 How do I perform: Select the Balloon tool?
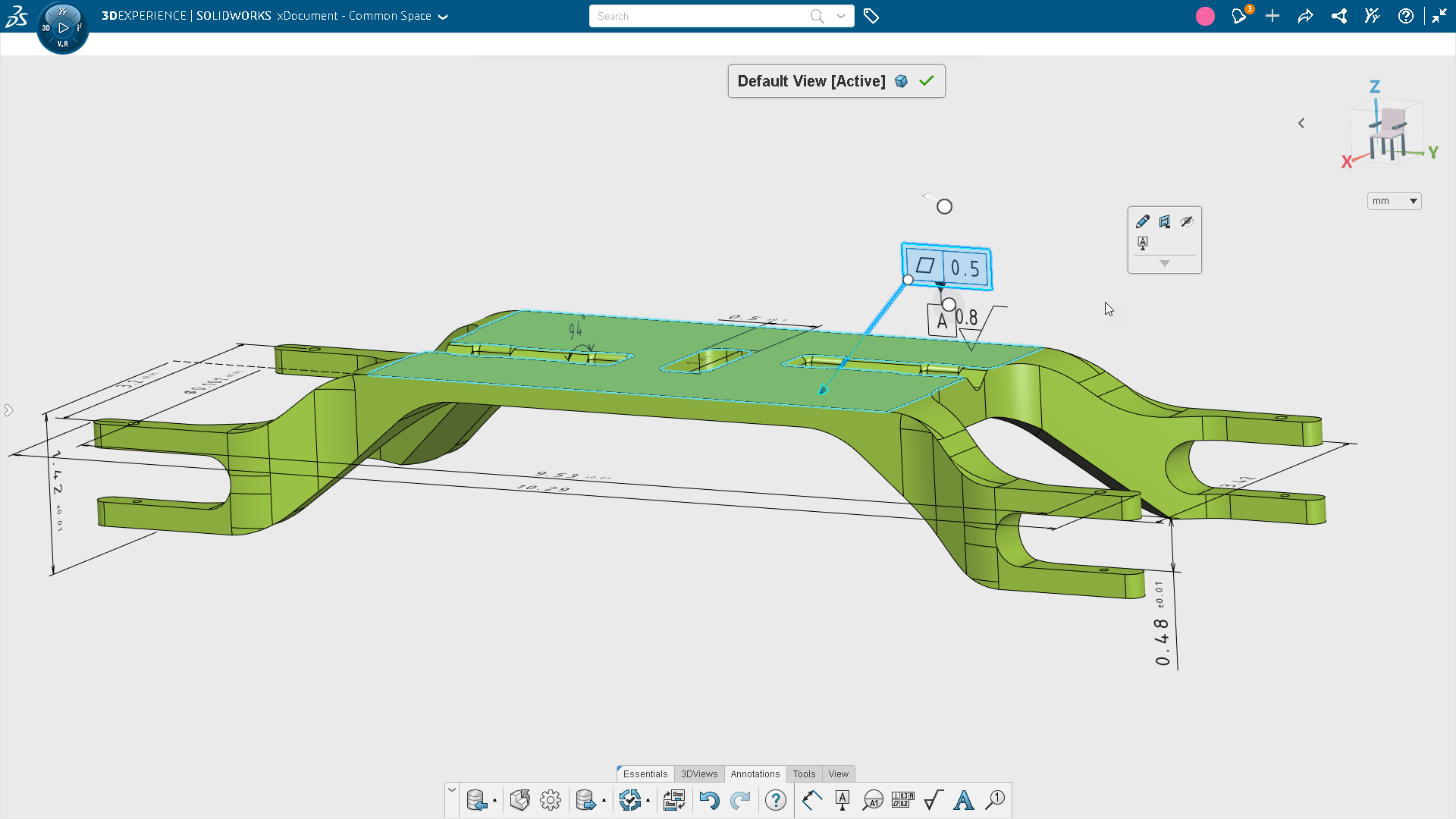874,800
